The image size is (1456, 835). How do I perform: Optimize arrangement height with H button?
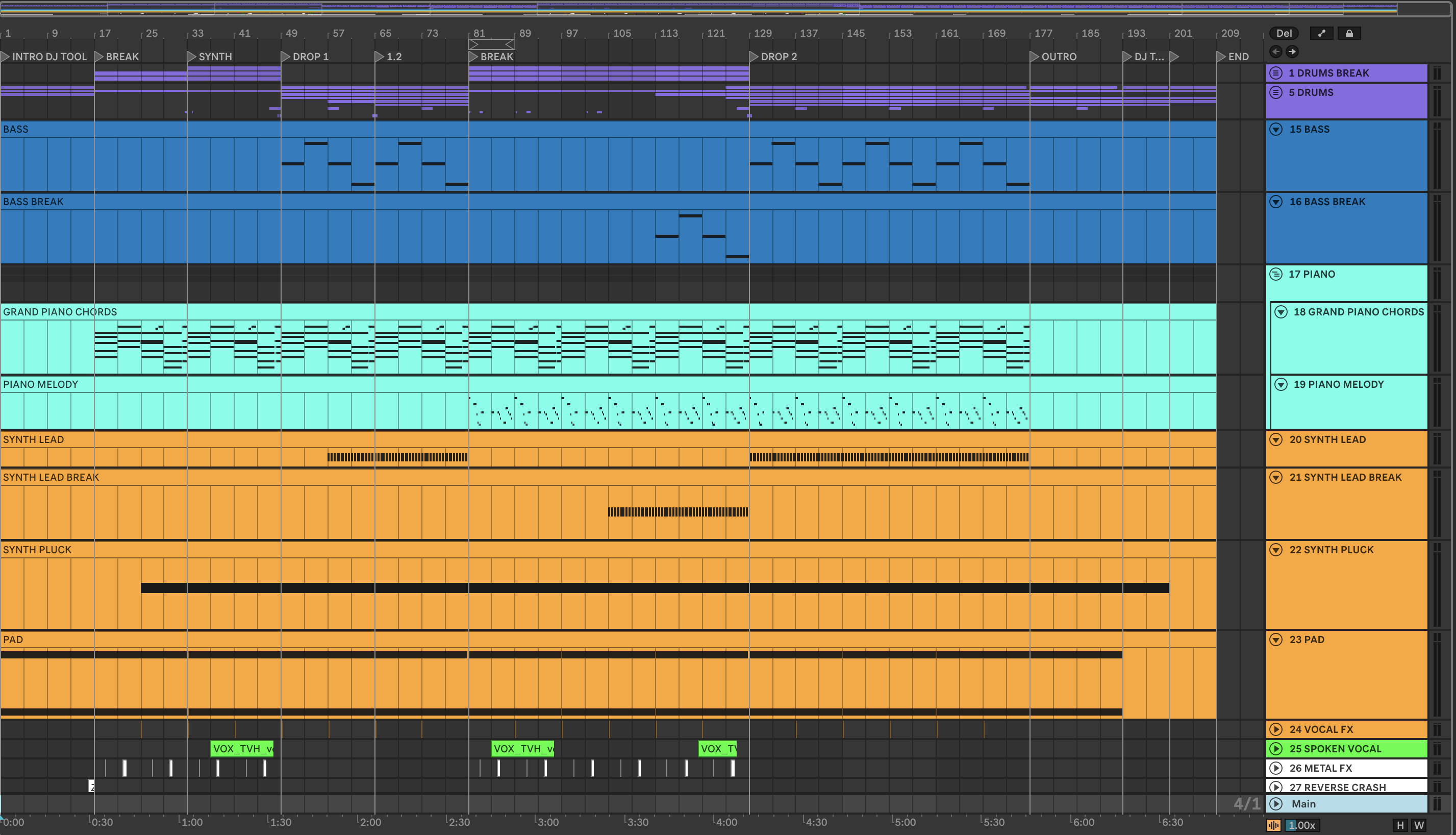tap(1400, 825)
